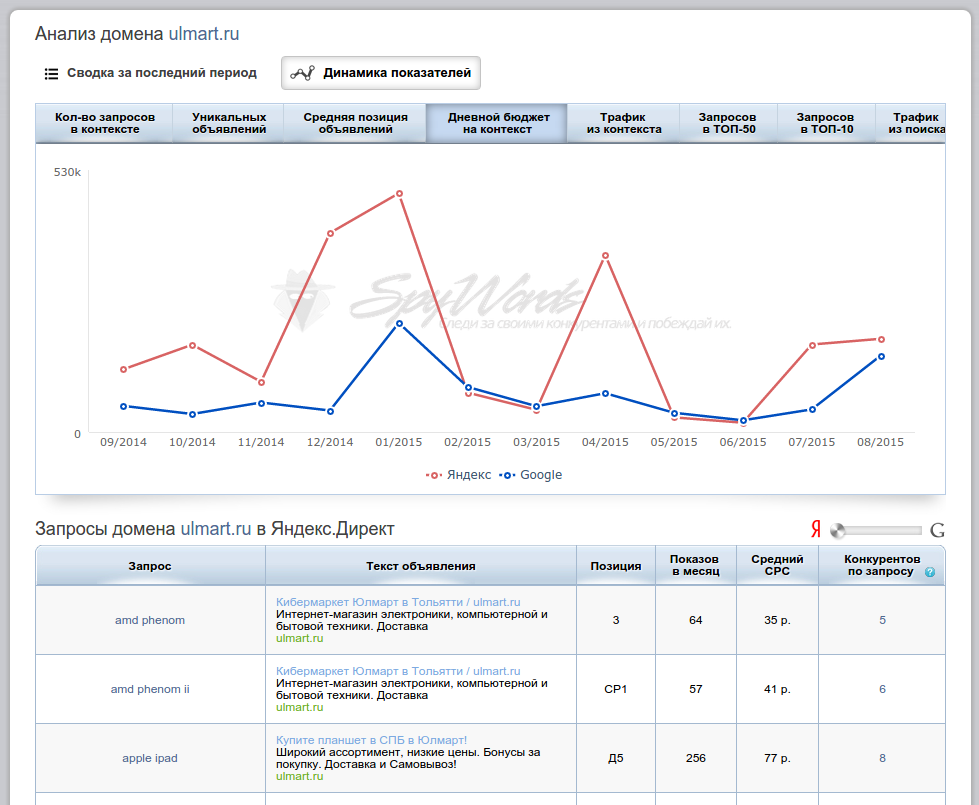
Task: Click the 530k y-axis label
Action: [67, 172]
